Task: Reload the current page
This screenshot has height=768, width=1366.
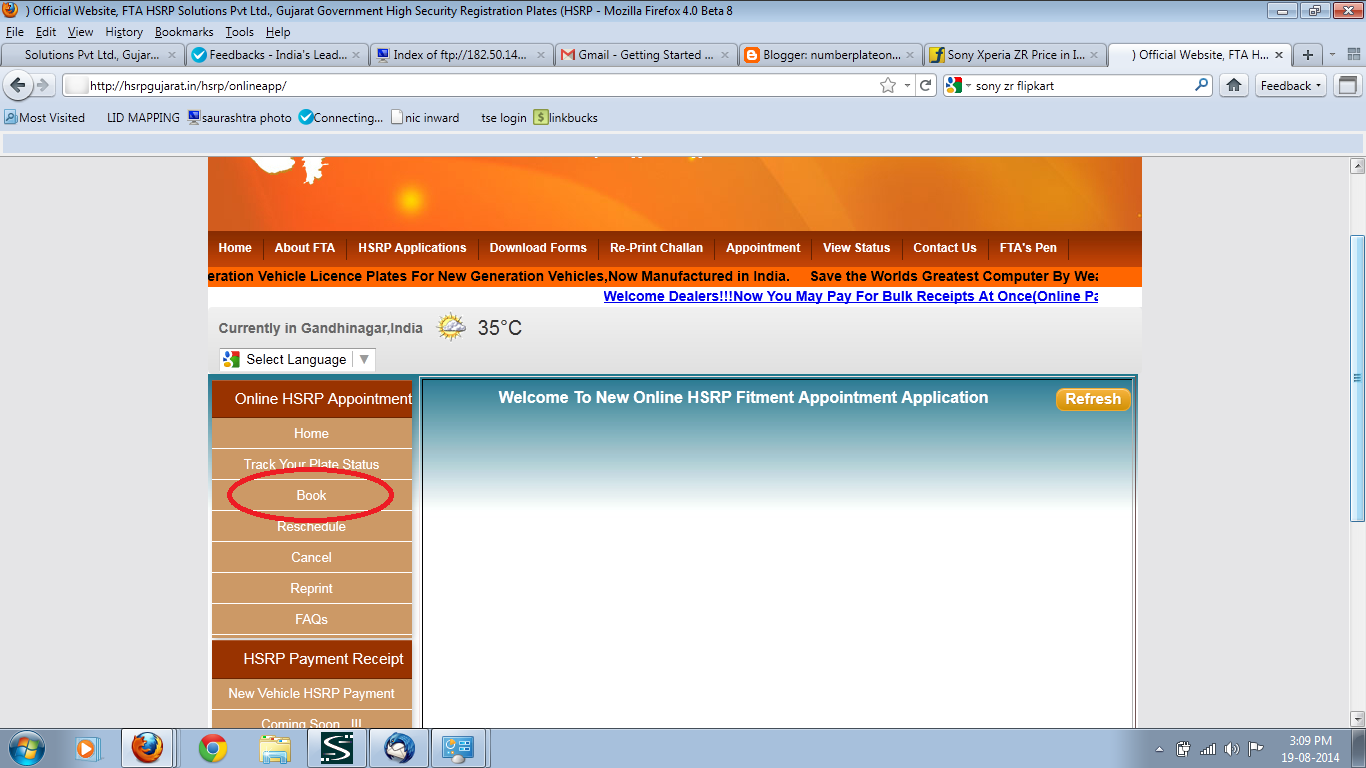Action: click(x=925, y=85)
